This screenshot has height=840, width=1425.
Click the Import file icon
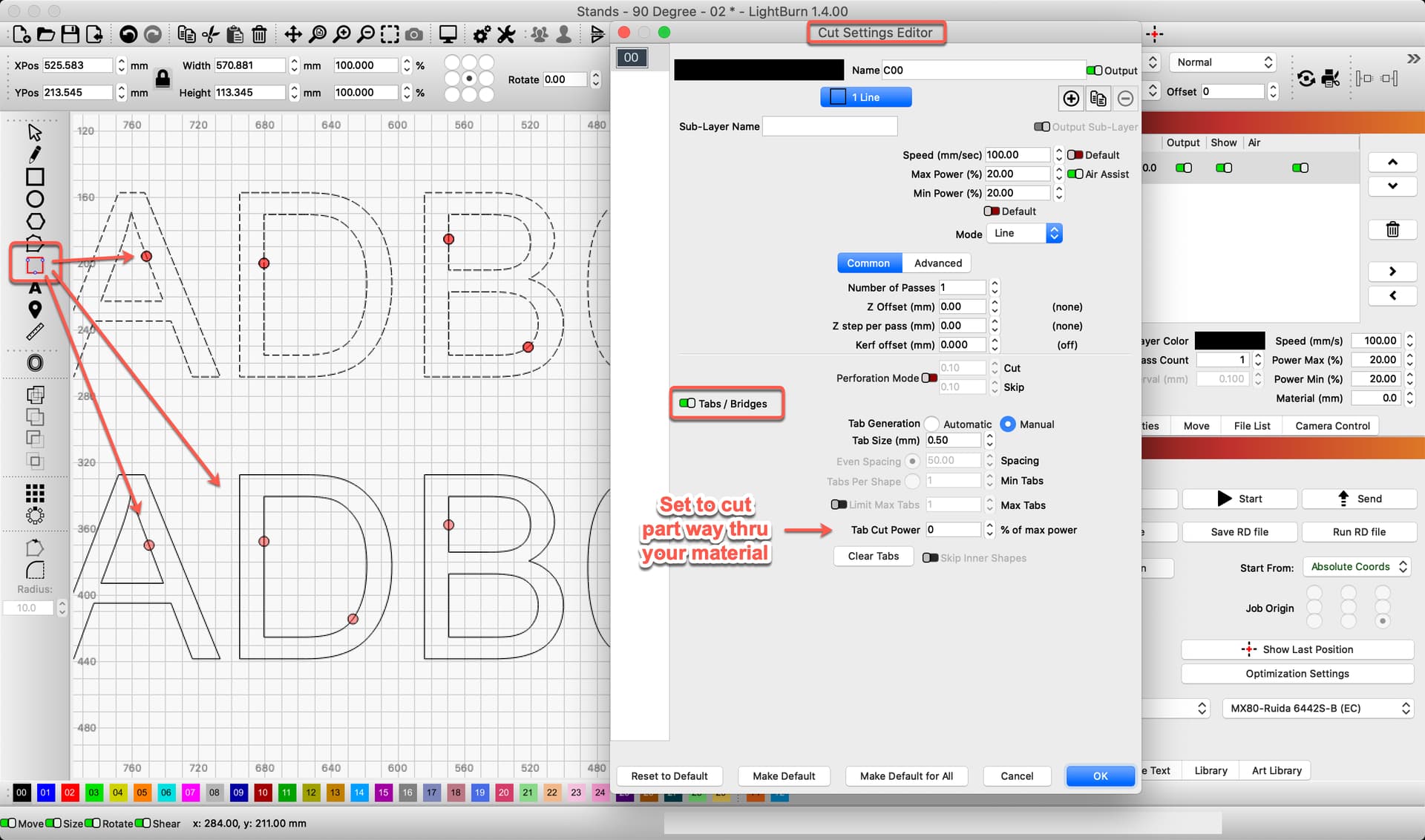[94, 34]
